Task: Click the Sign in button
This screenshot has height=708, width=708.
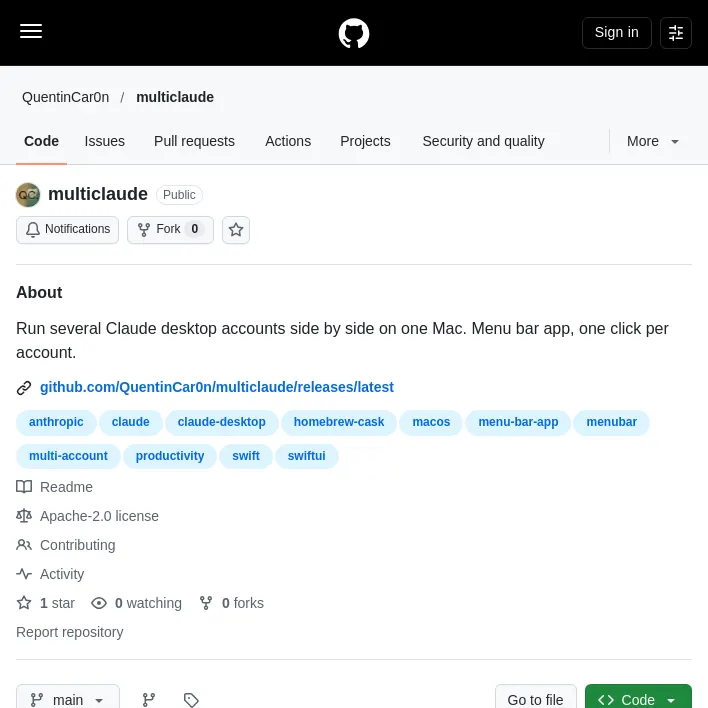Action: point(616,33)
